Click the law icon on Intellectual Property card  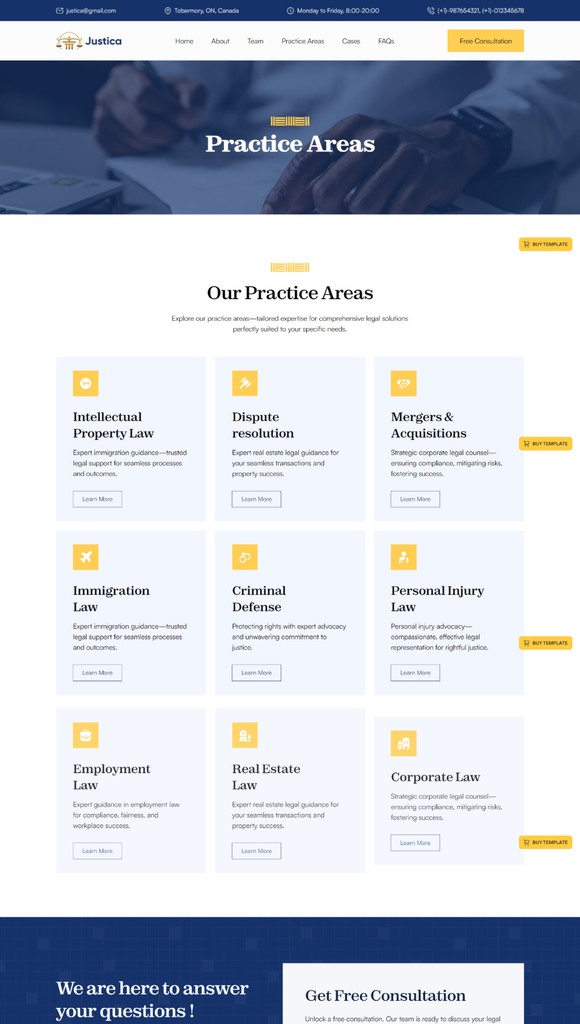tap(86, 384)
